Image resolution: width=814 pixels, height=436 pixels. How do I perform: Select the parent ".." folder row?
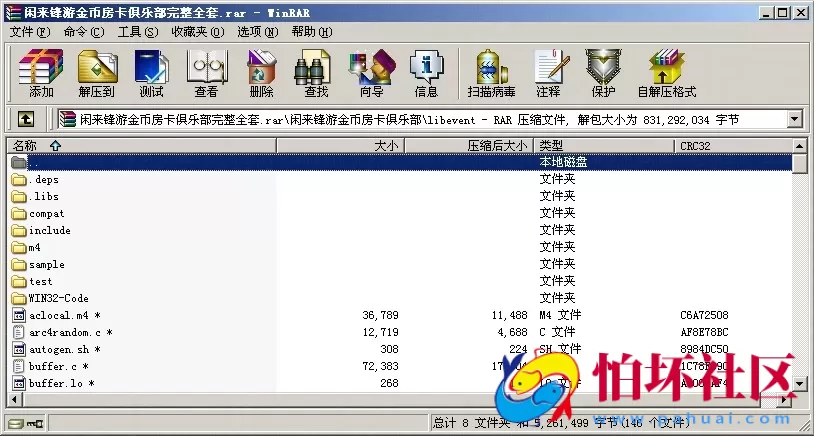(x=400, y=162)
